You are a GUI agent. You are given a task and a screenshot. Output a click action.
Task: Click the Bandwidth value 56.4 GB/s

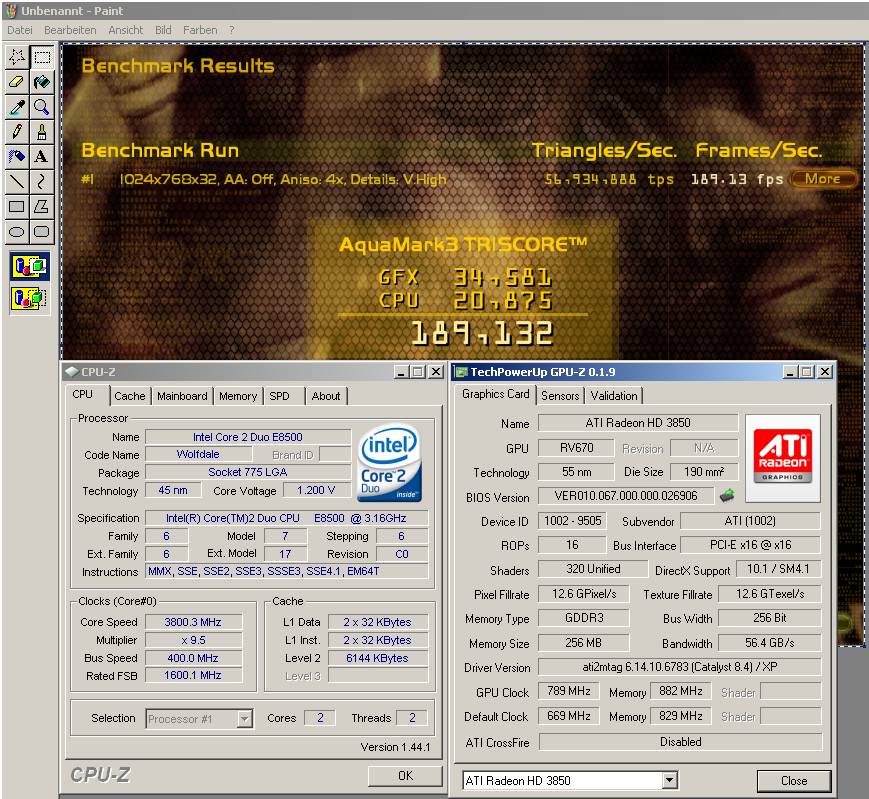[770, 643]
